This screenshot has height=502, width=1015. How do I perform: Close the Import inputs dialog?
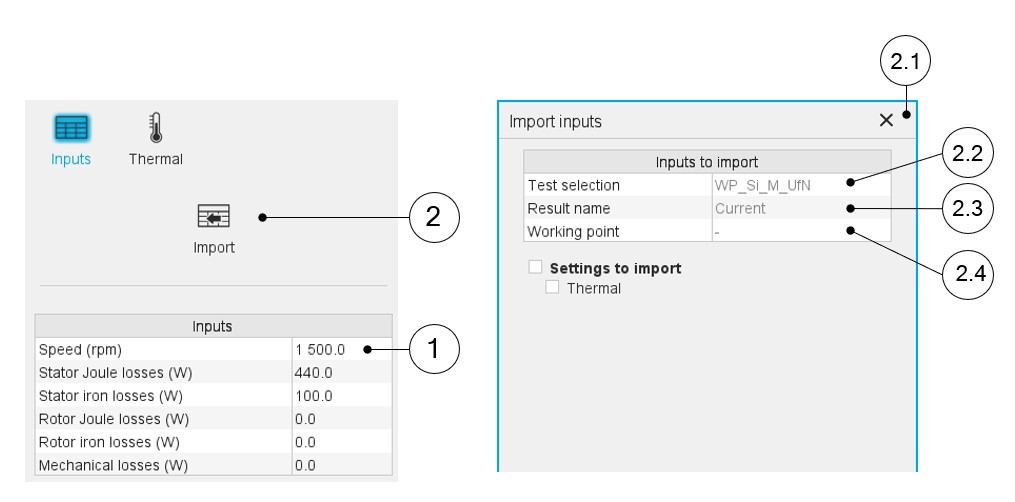coord(886,120)
